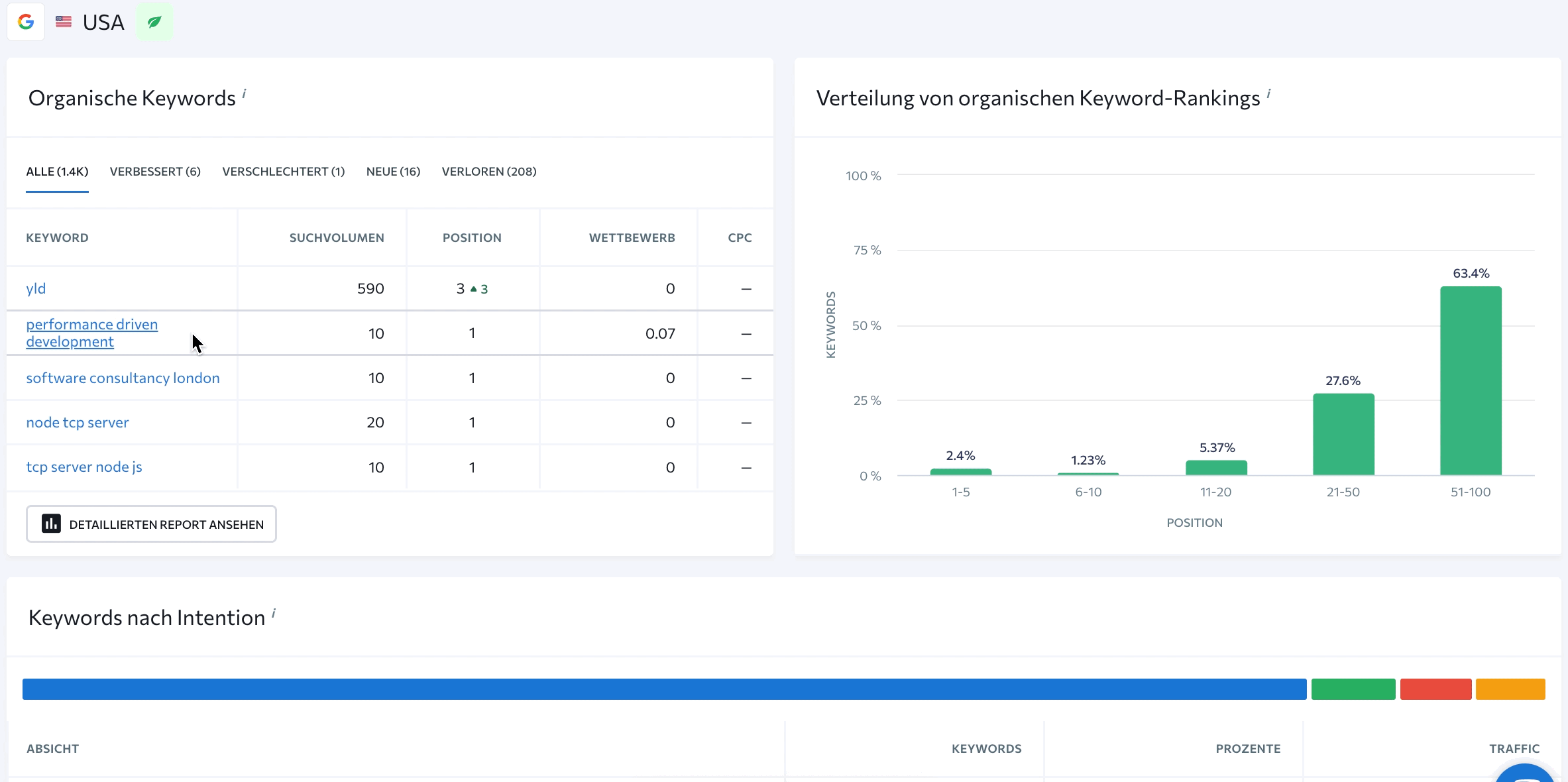1568x782 pixels.
Task: Click the blue intention bar segment
Action: pyautogui.click(x=664, y=689)
